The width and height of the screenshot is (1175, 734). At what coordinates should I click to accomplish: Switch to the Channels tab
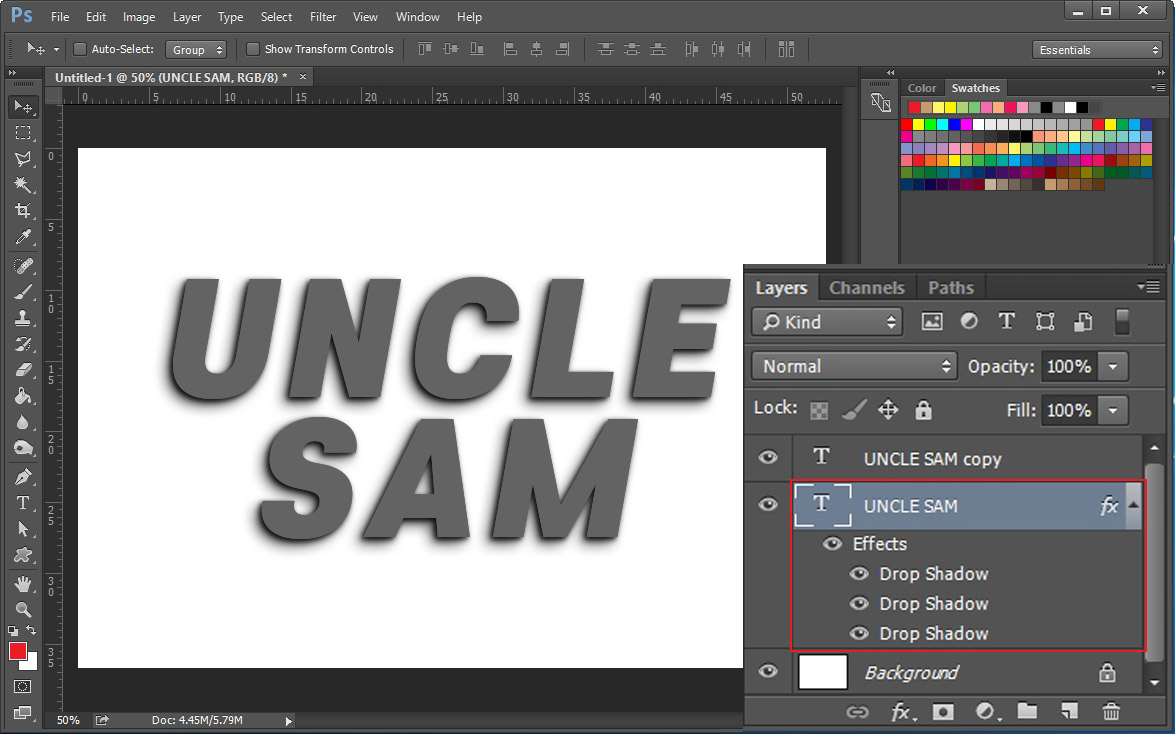tap(866, 288)
